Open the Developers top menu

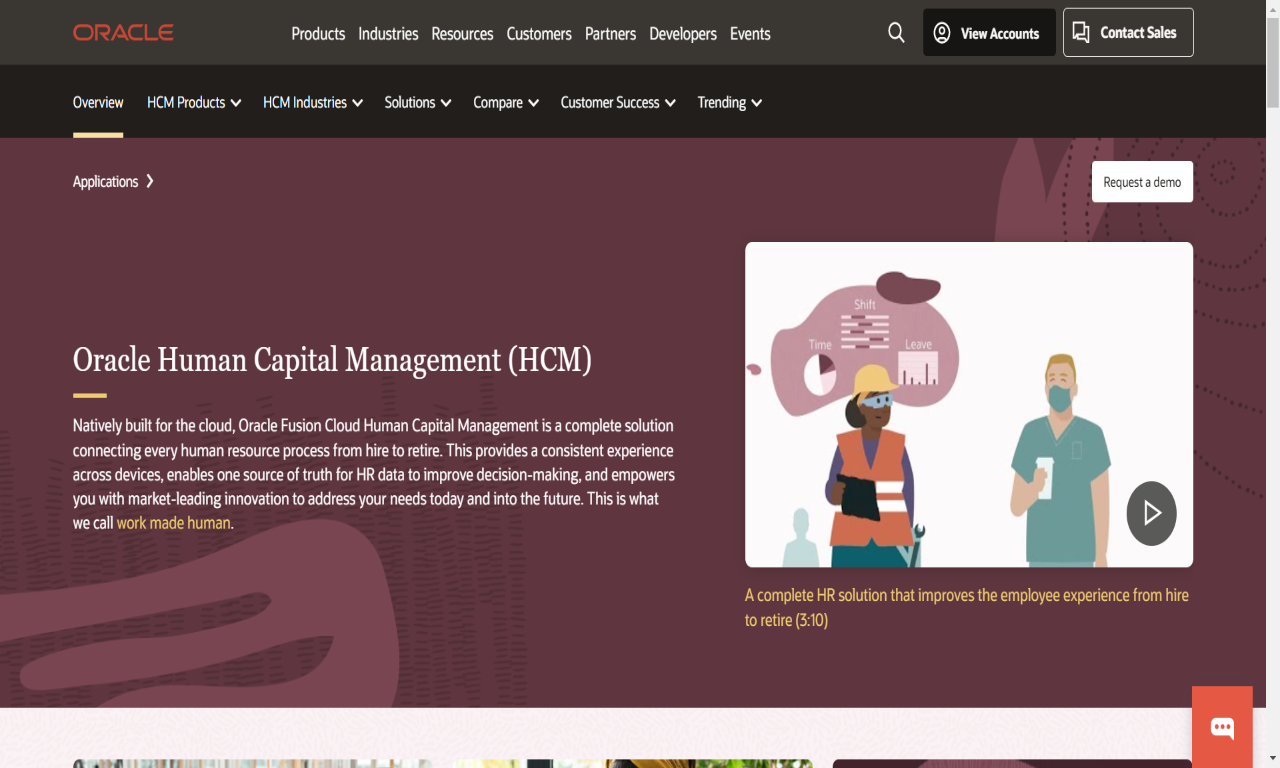[x=683, y=33]
